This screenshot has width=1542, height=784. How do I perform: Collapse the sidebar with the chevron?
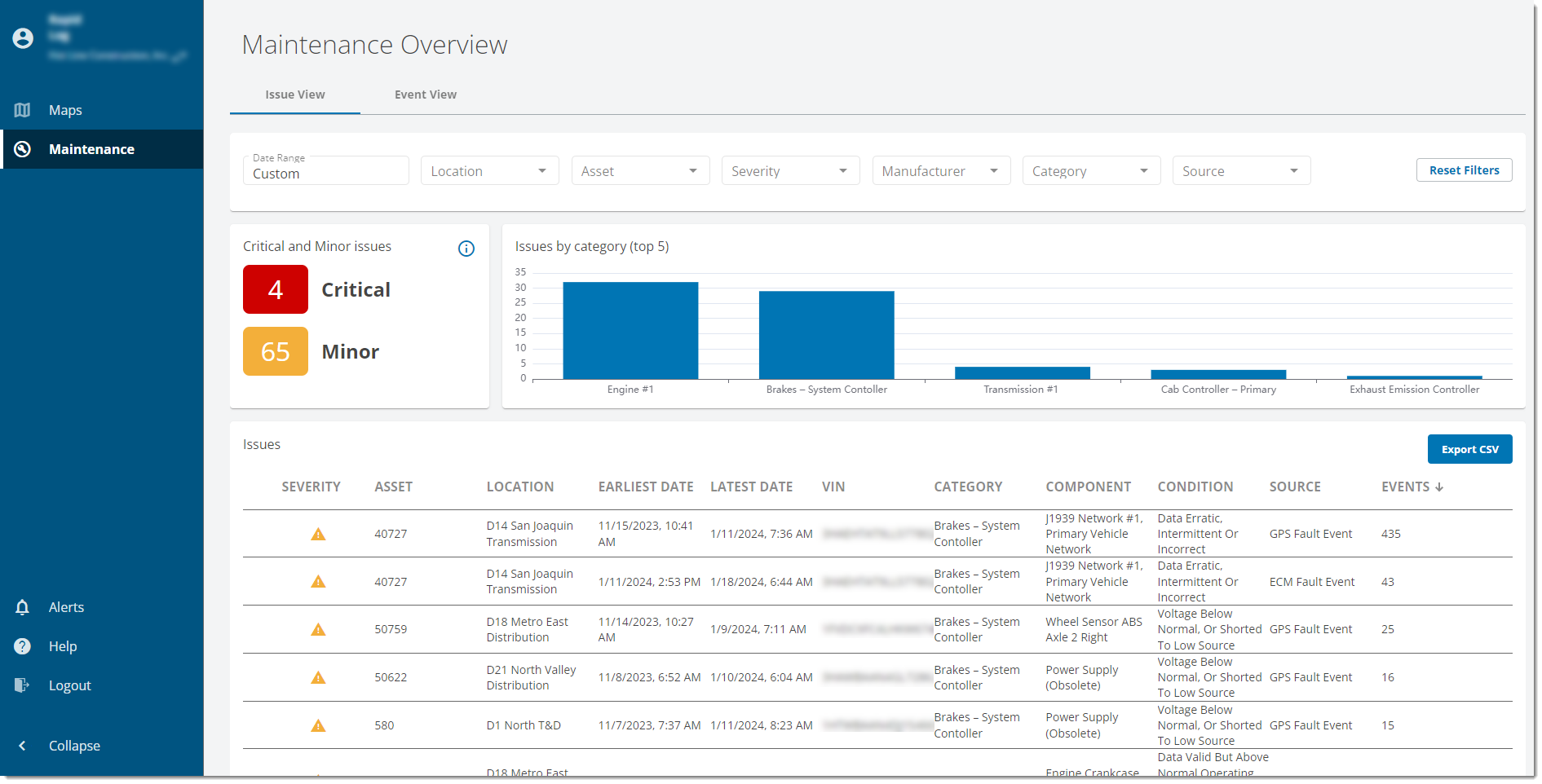[23, 746]
